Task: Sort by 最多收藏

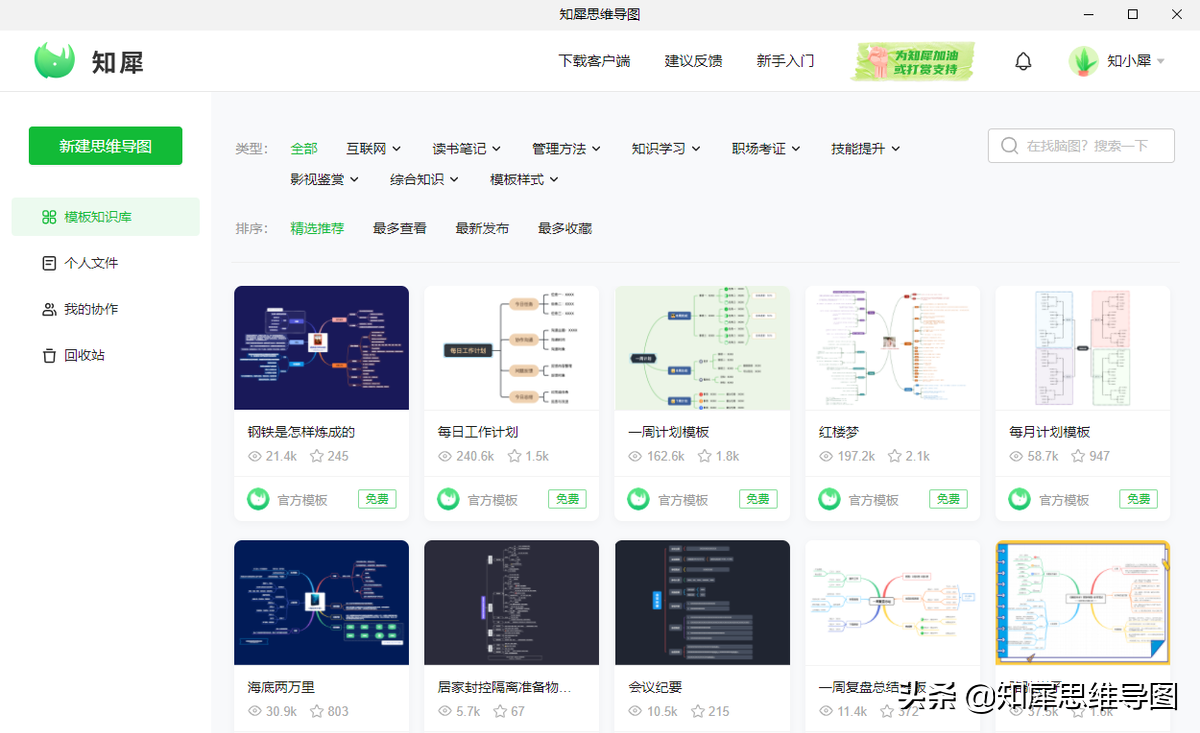Action: click(x=565, y=228)
